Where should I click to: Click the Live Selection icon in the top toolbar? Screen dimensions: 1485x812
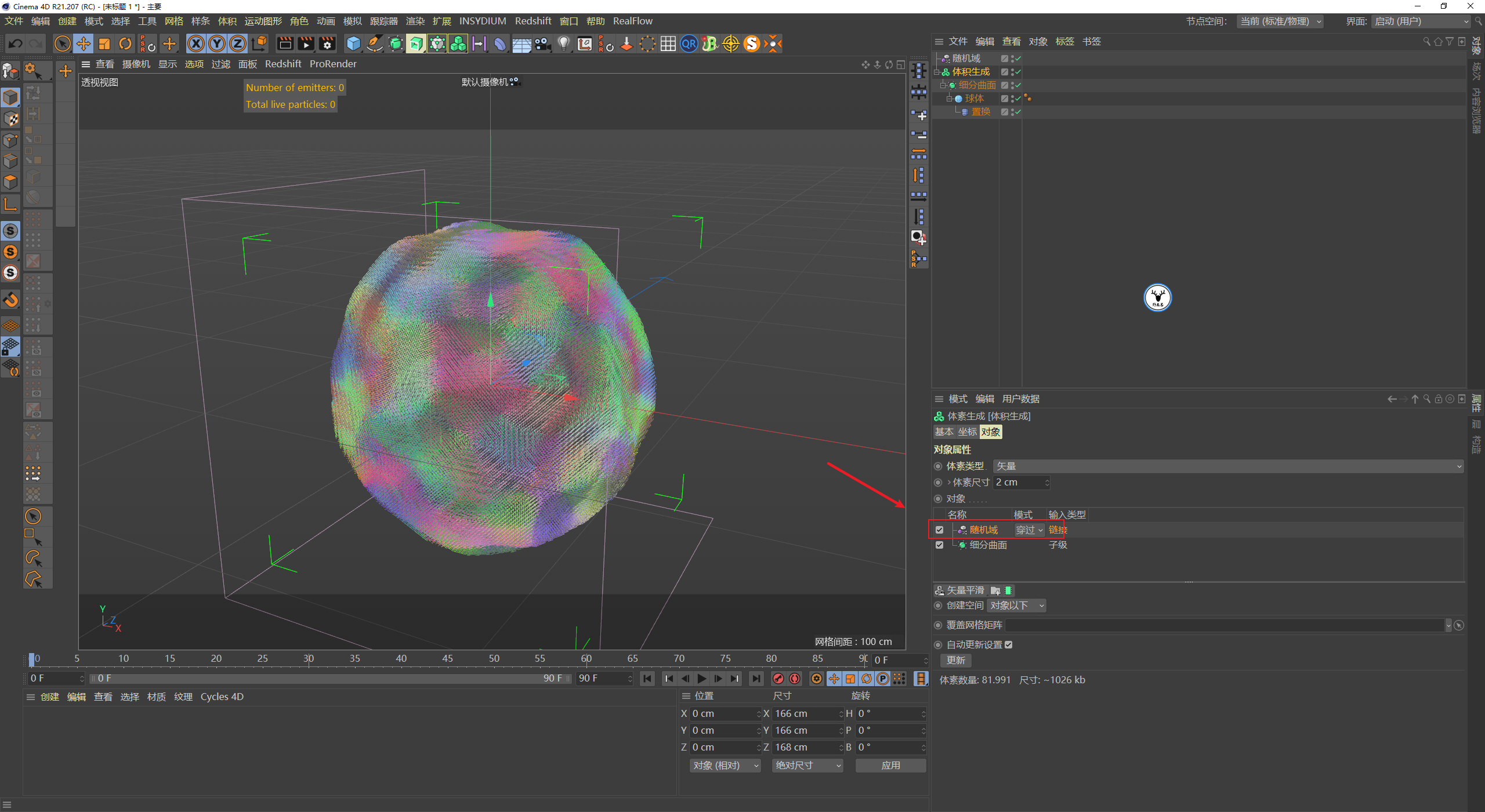[x=62, y=43]
